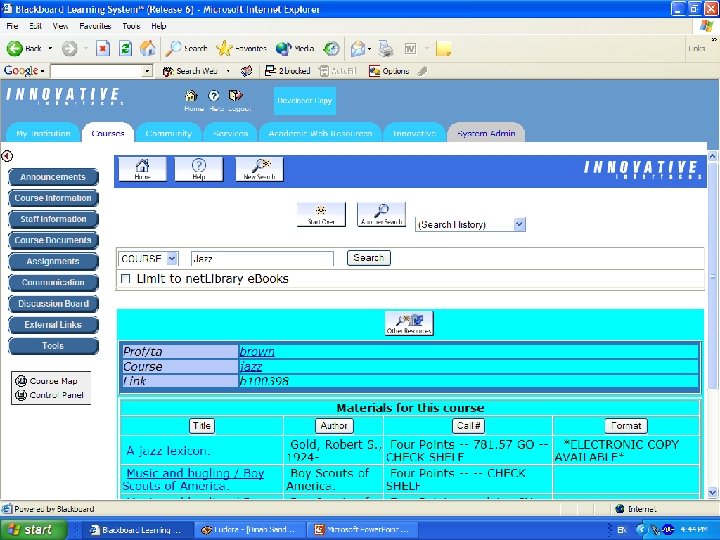
Task: Click the Home icon in catalog toolbar
Action: 142,169
